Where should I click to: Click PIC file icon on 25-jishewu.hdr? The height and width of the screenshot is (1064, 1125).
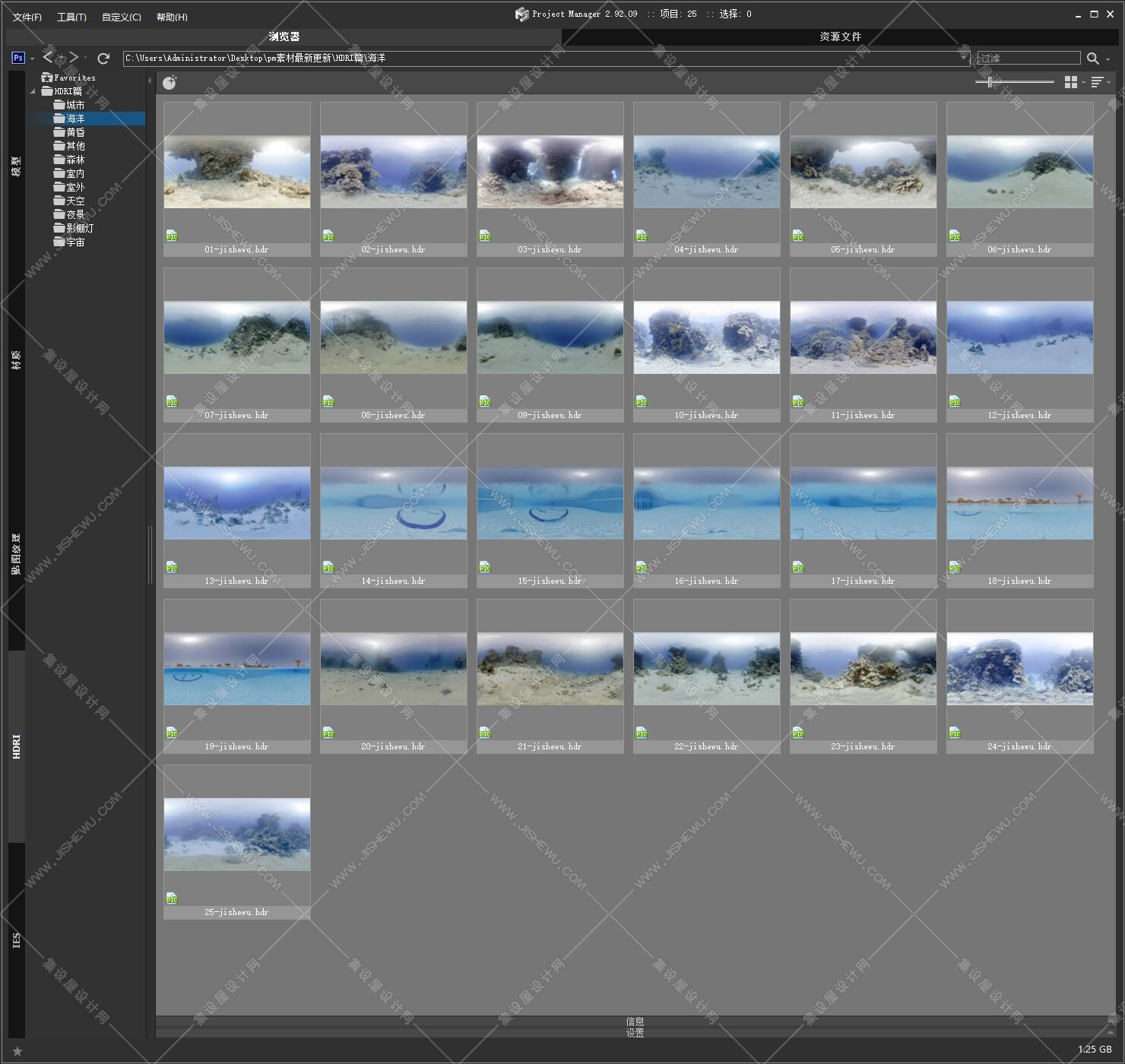coord(172,899)
